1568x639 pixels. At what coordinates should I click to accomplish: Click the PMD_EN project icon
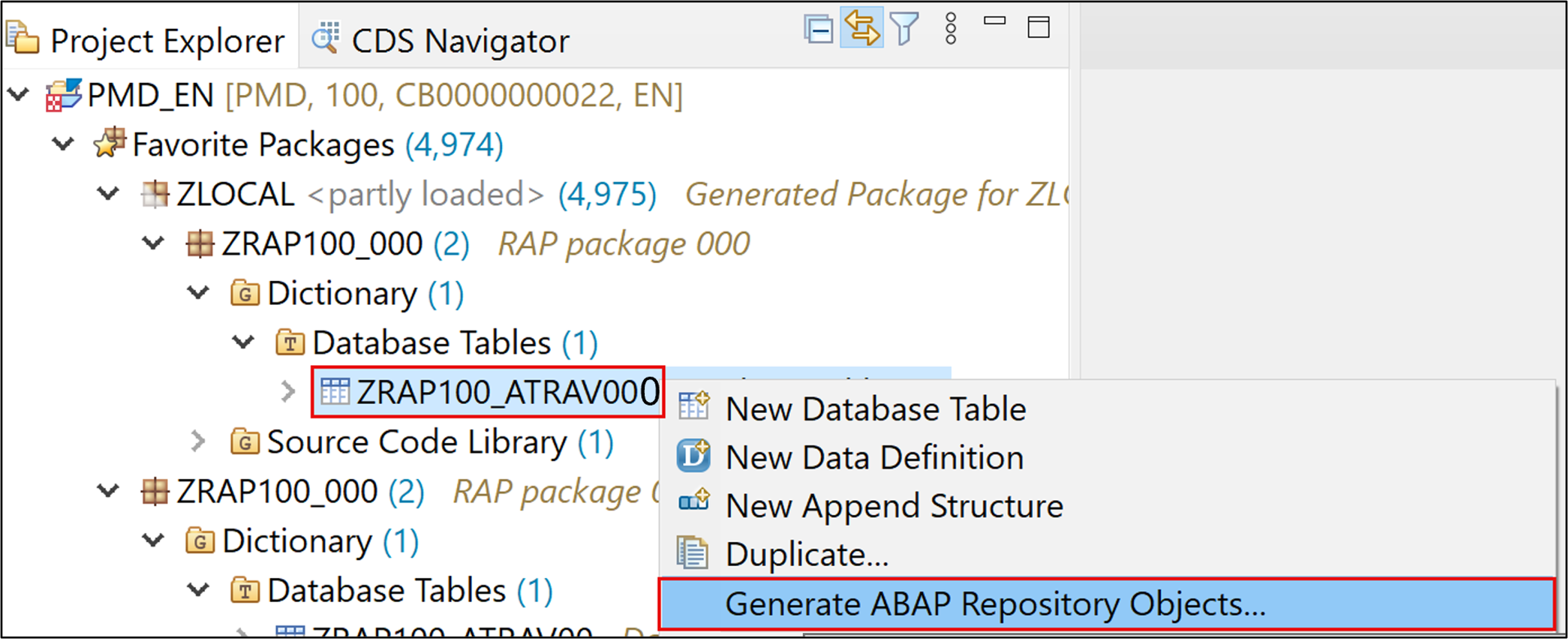click(63, 95)
